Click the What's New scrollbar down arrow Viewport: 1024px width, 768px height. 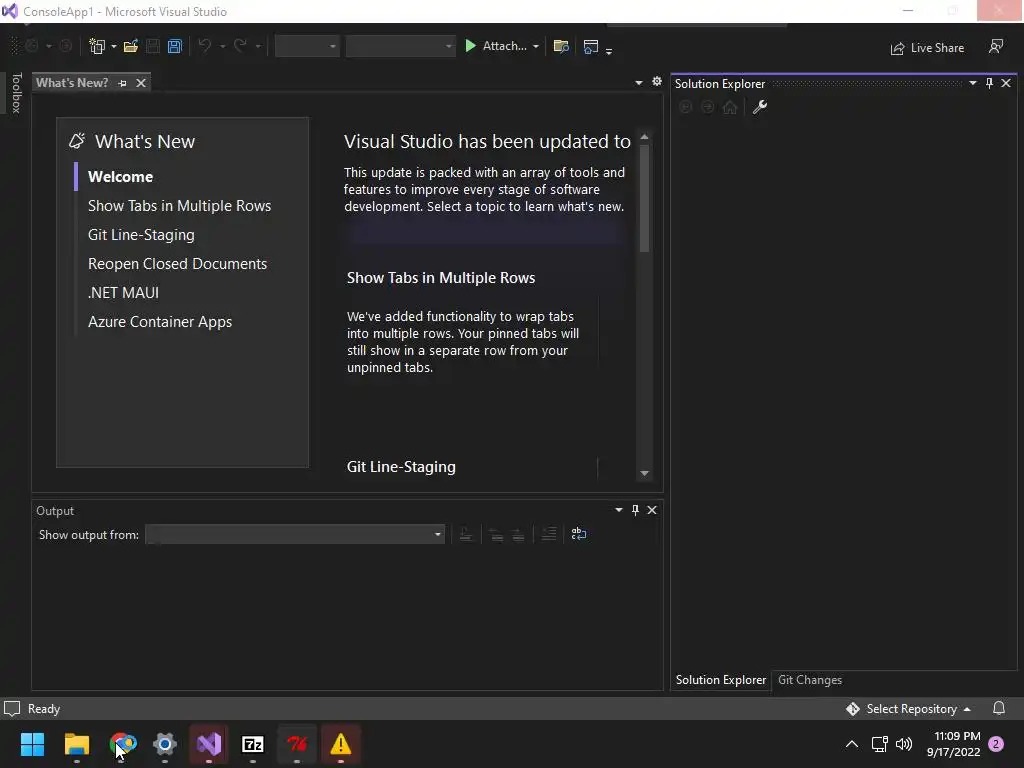click(x=645, y=473)
